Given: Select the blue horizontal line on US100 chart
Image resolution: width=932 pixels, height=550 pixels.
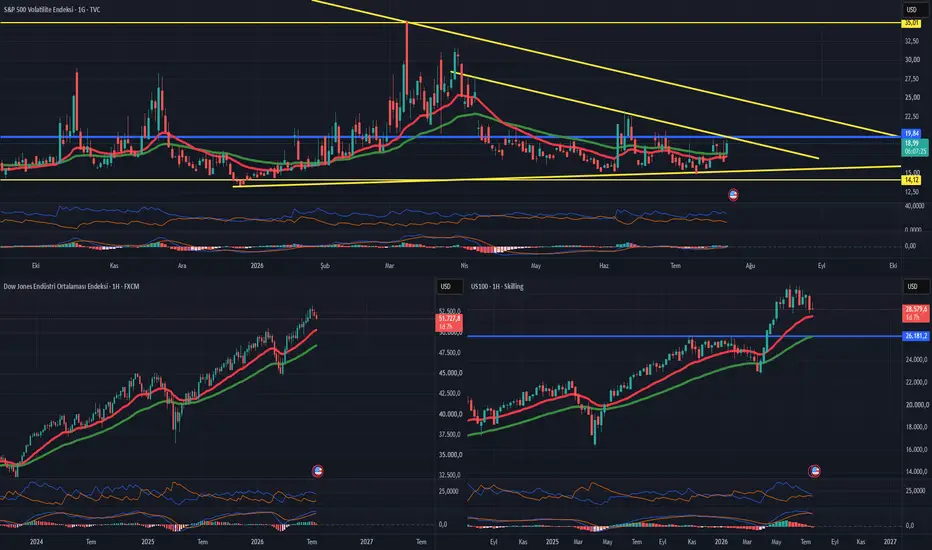Looking at the screenshot, I should coord(684,337).
